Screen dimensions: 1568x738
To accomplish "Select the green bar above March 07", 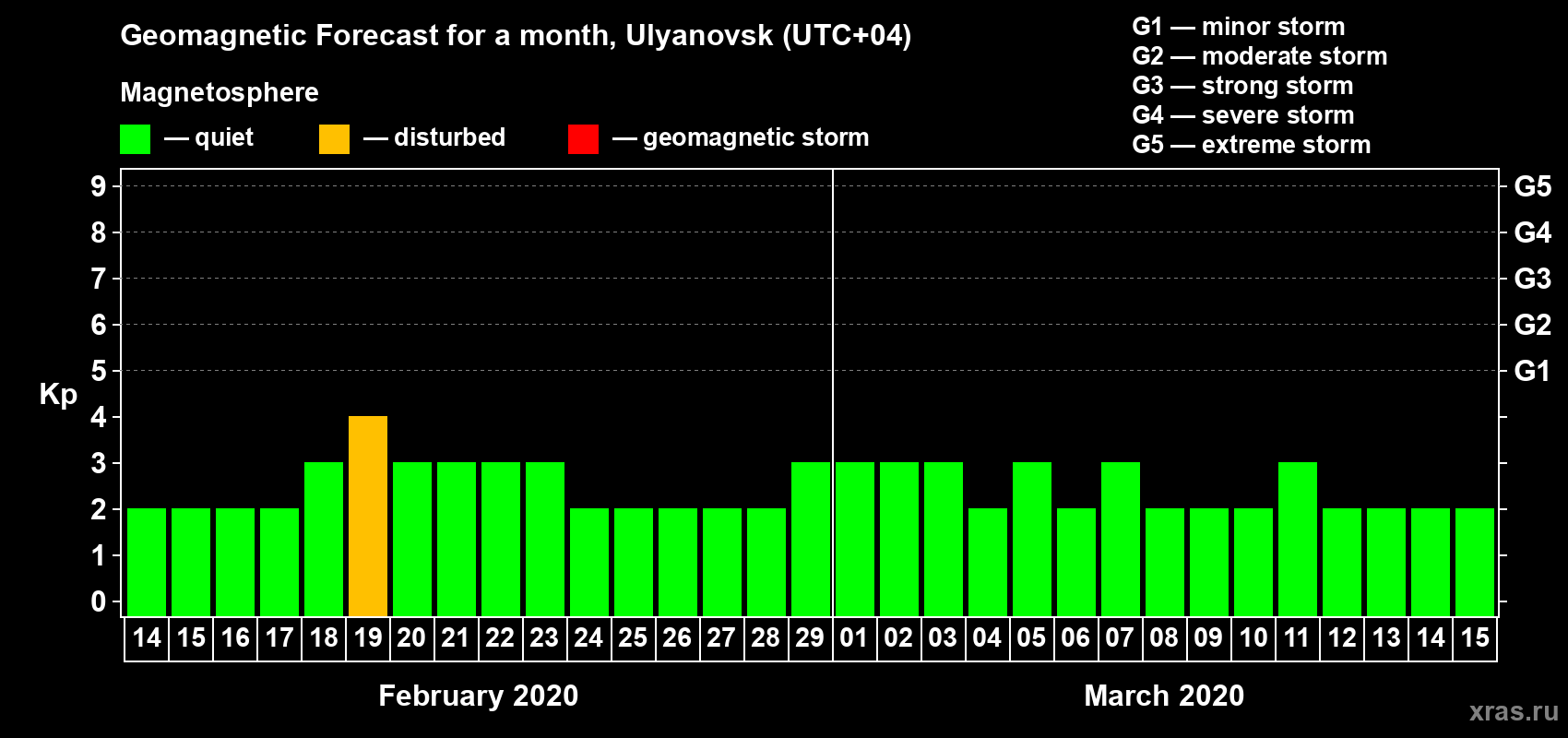I will click(x=1121, y=540).
